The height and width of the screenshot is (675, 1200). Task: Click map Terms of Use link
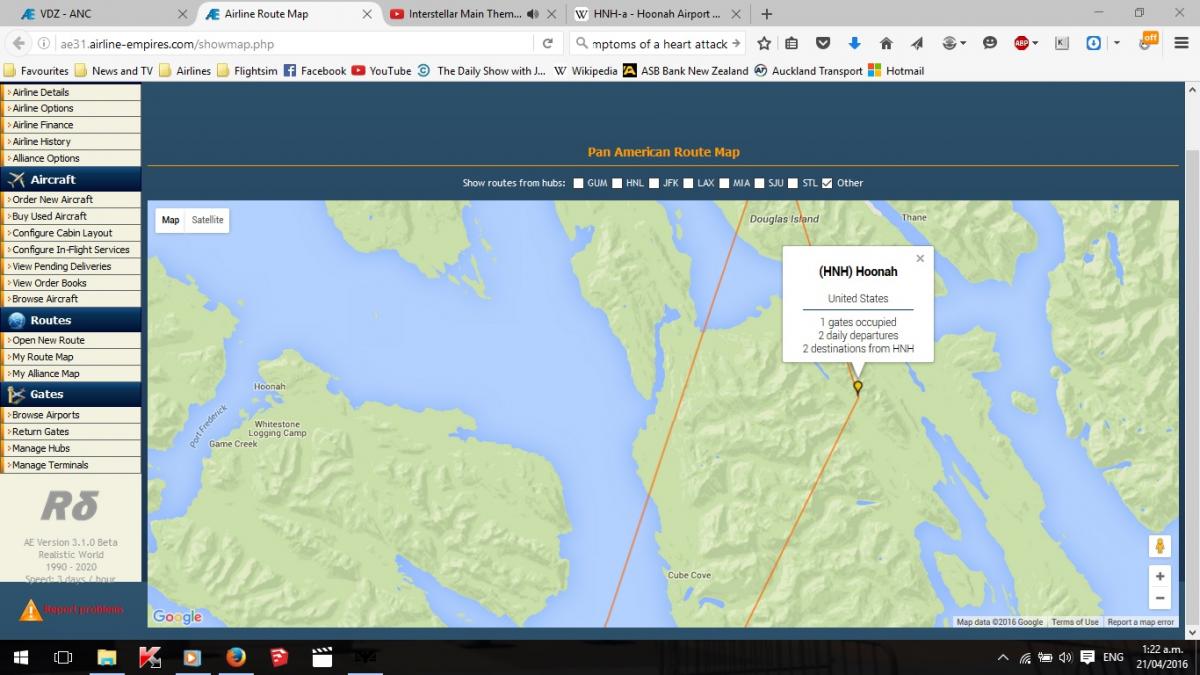coord(1075,622)
